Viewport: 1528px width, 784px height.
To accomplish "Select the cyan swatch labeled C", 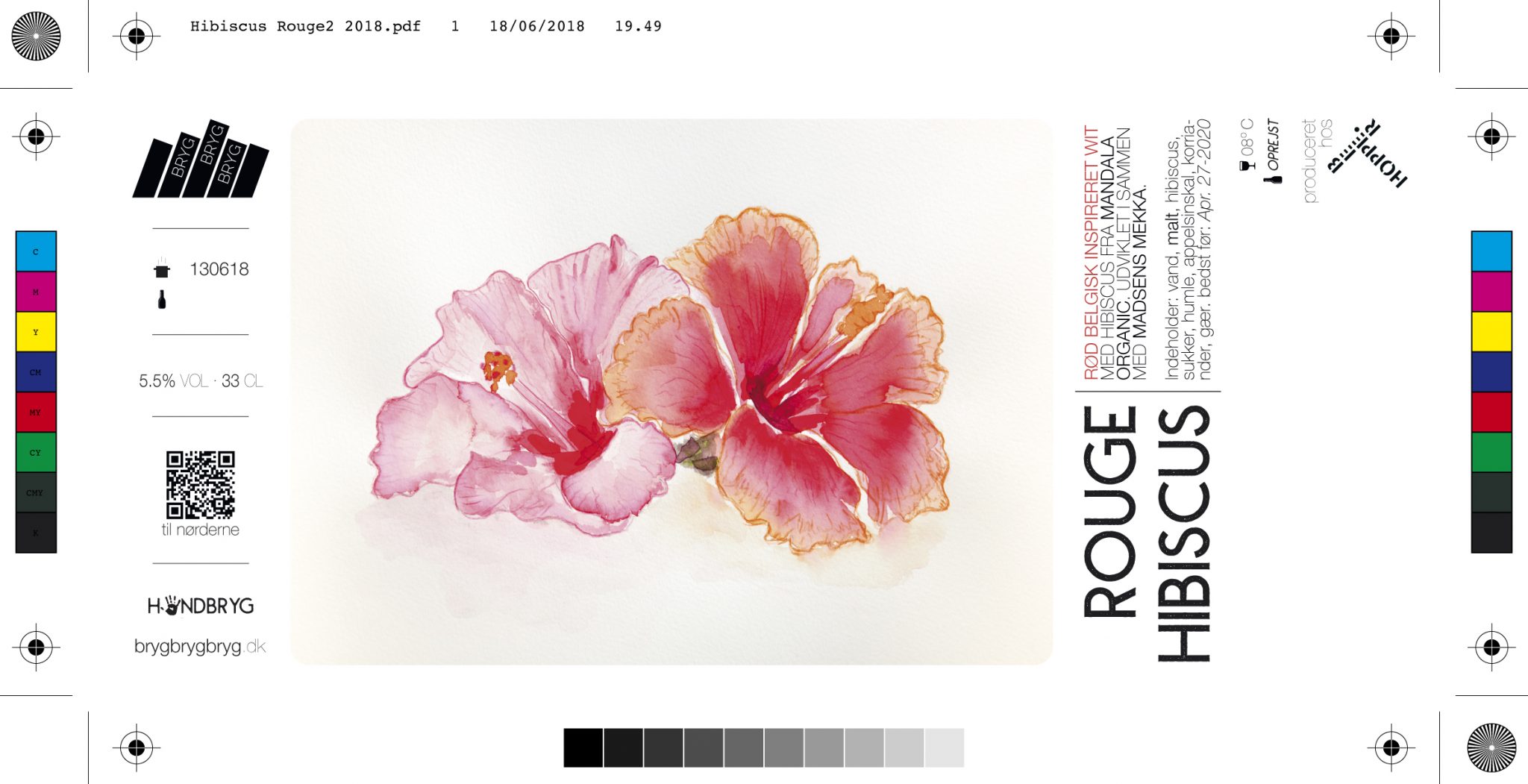I will pyautogui.click(x=36, y=251).
